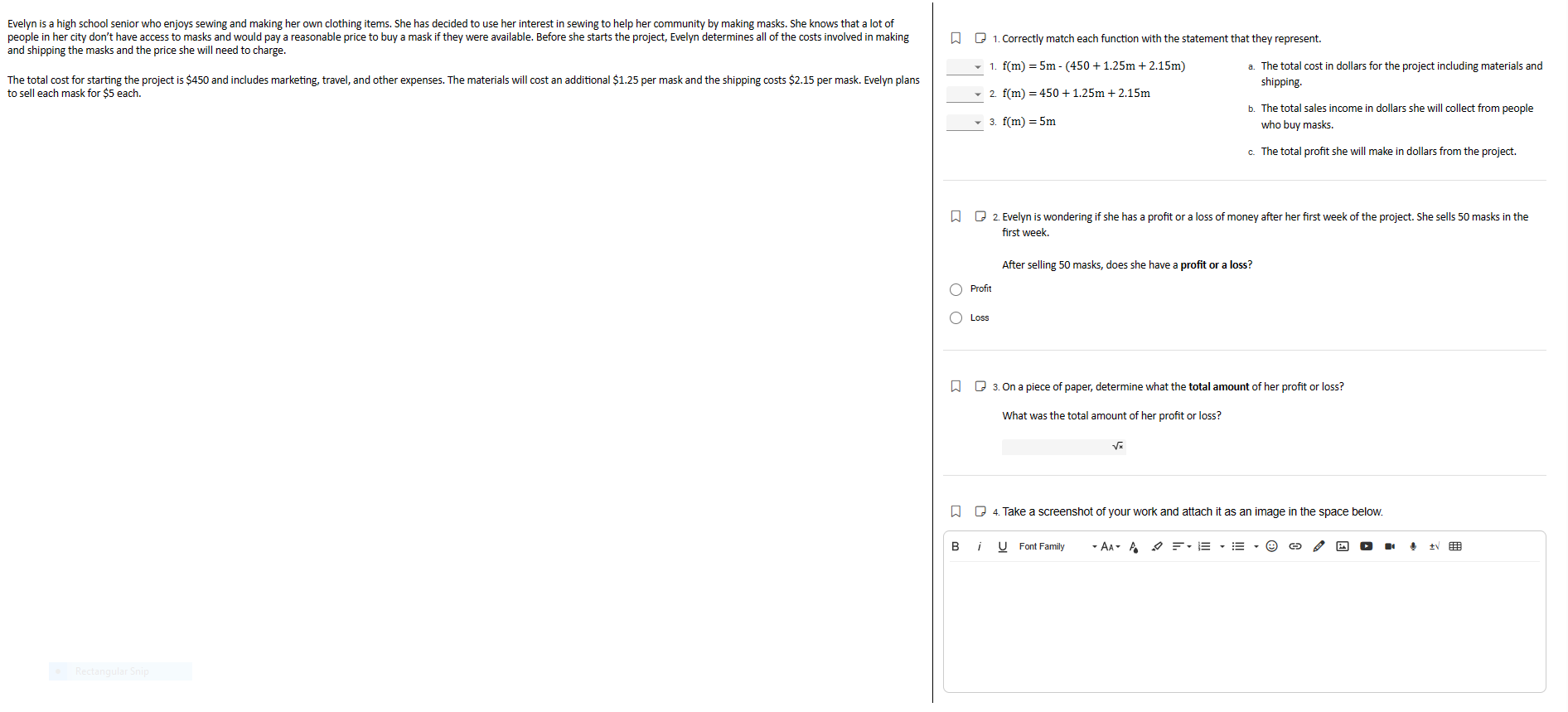Open the emoji picker

[1271, 546]
